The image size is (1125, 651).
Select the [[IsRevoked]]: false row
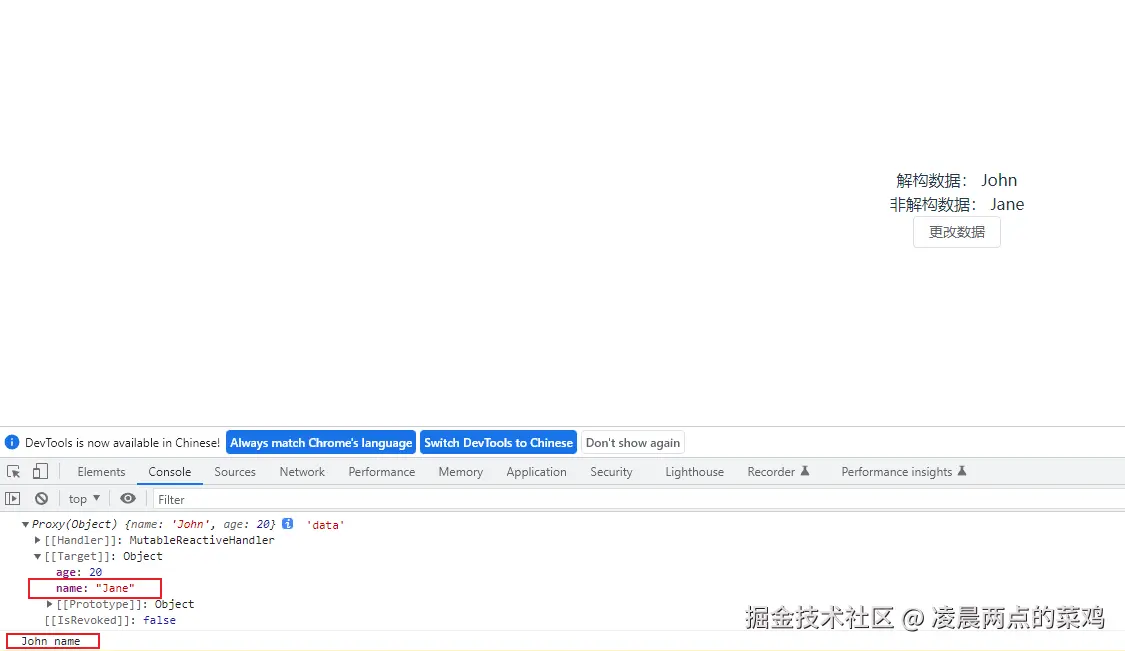click(110, 620)
